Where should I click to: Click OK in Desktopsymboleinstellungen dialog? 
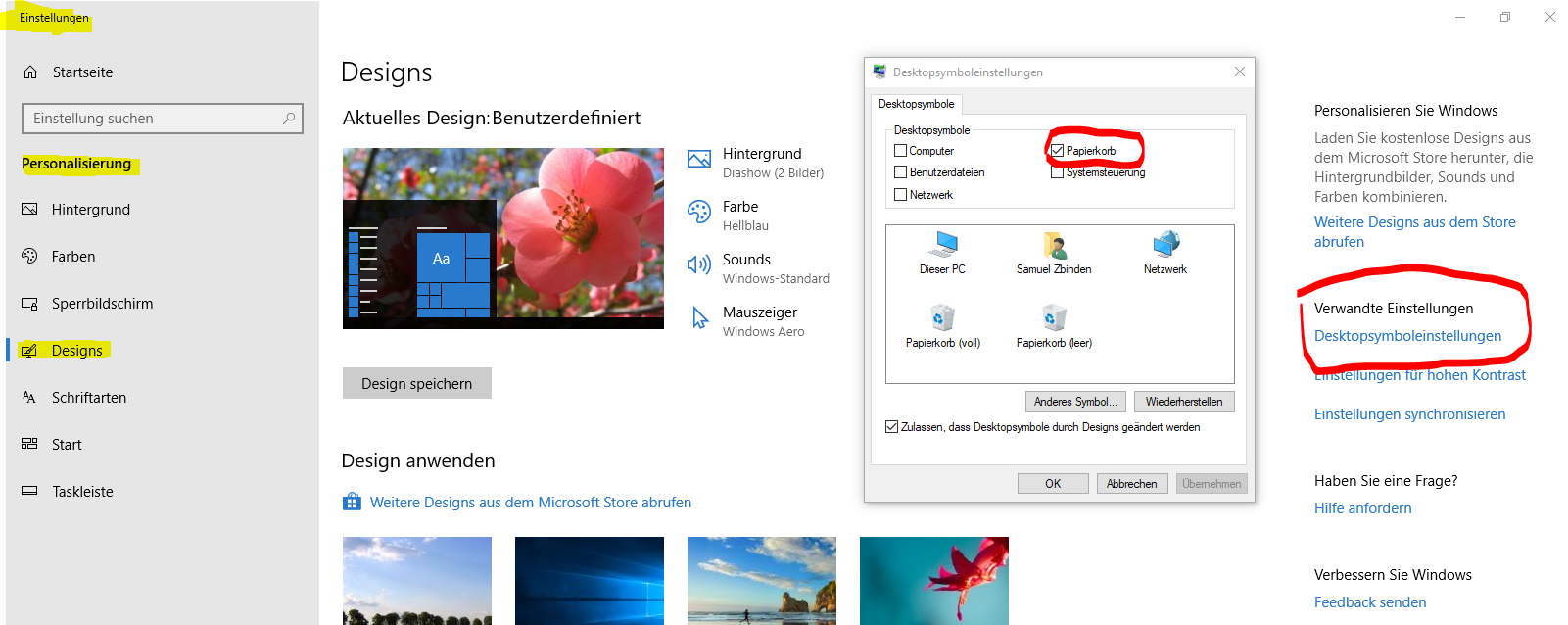(1053, 484)
